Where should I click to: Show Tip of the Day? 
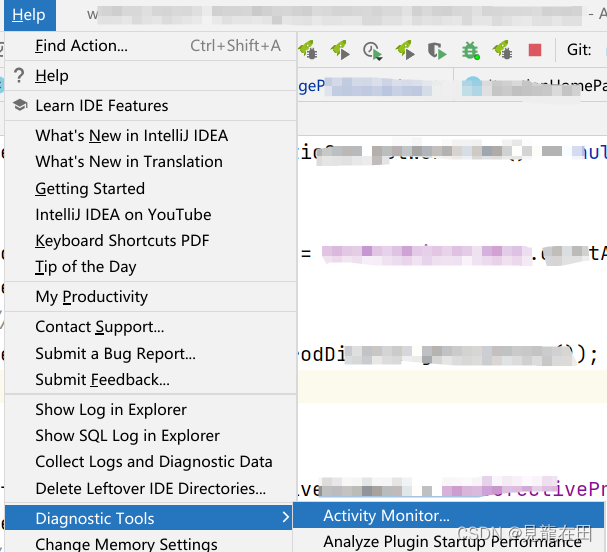pos(151,267)
